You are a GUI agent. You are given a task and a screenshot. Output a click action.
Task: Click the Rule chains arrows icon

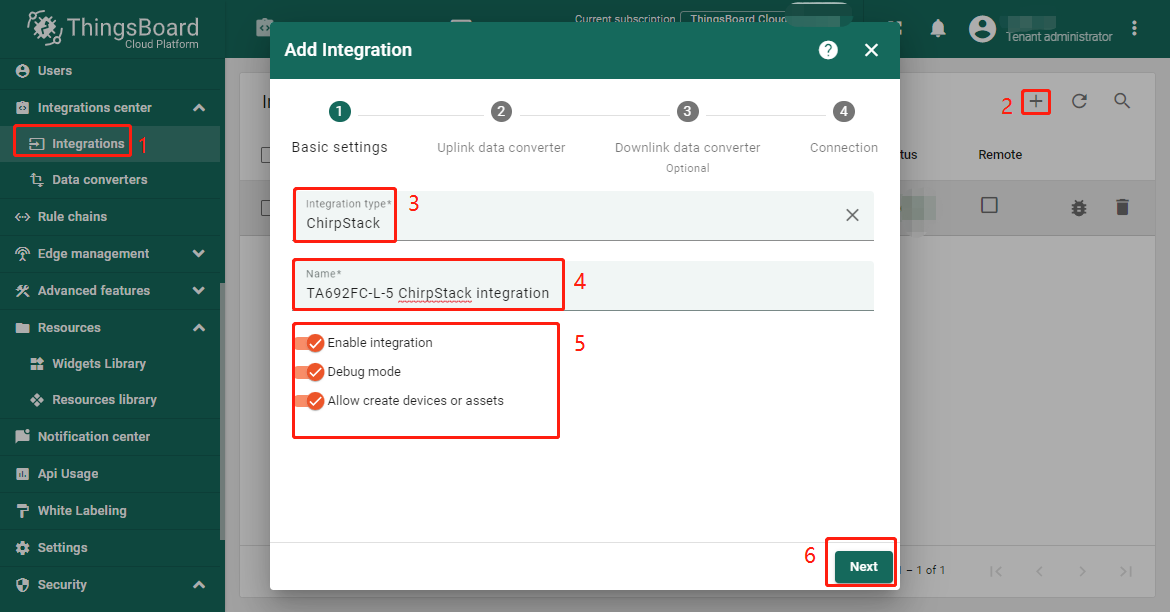tap(22, 216)
